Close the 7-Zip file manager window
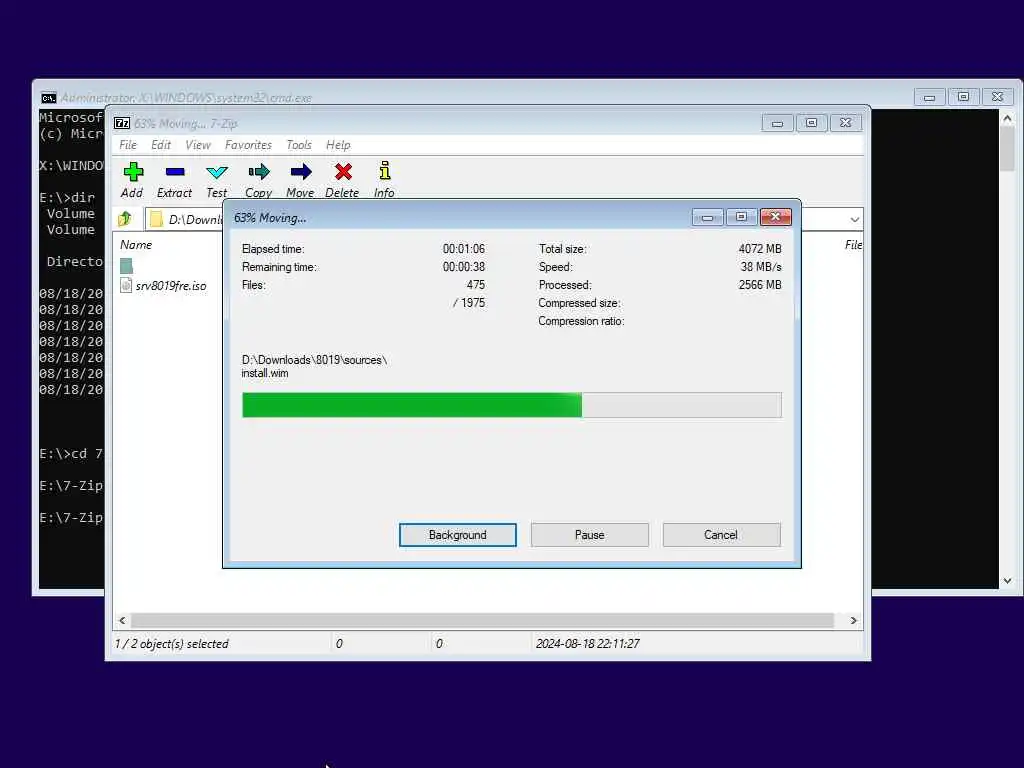This screenshot has height=768, width=1024. tap(846, 123)
